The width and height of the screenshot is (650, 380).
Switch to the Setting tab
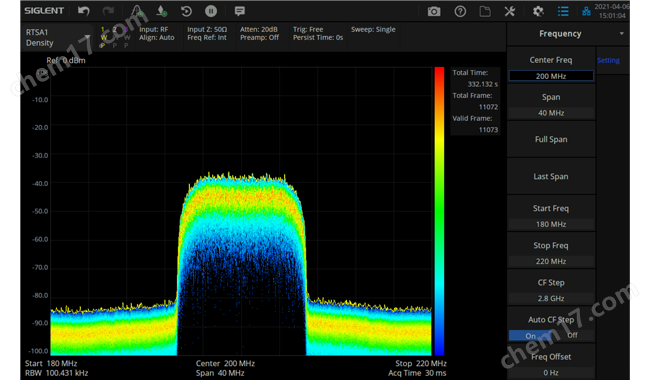coord(608,61)
